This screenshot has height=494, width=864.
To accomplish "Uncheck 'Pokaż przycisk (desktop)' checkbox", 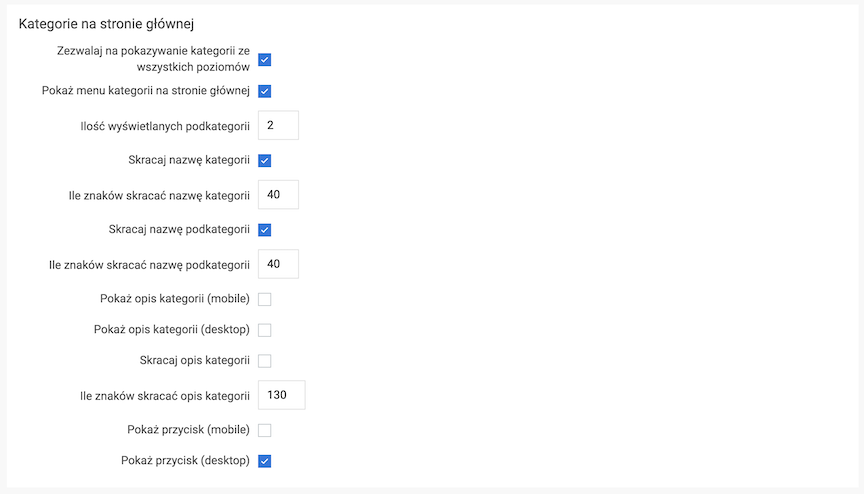I will pos(264,461).
